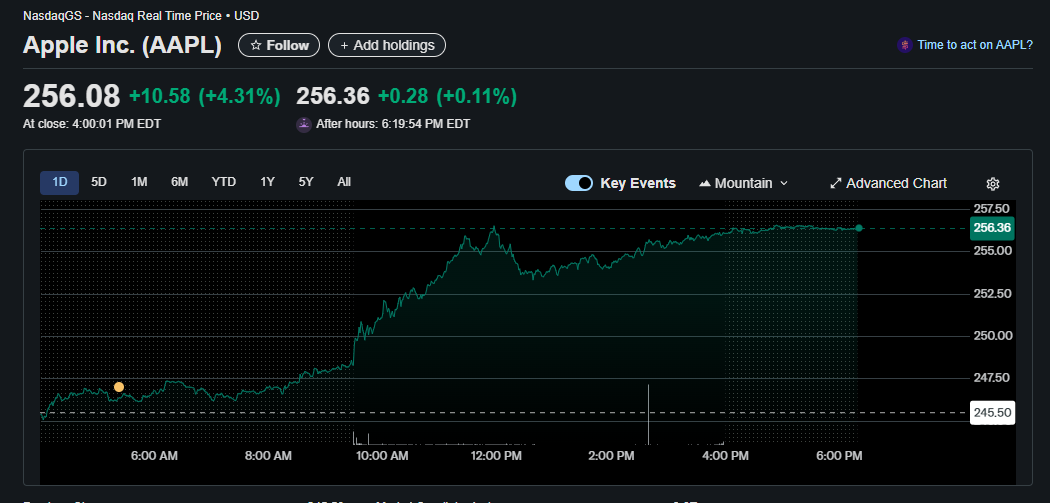Click the 256.36 current price label
The height and width of the screenshot is (503, 1050).
click(992, 228)
